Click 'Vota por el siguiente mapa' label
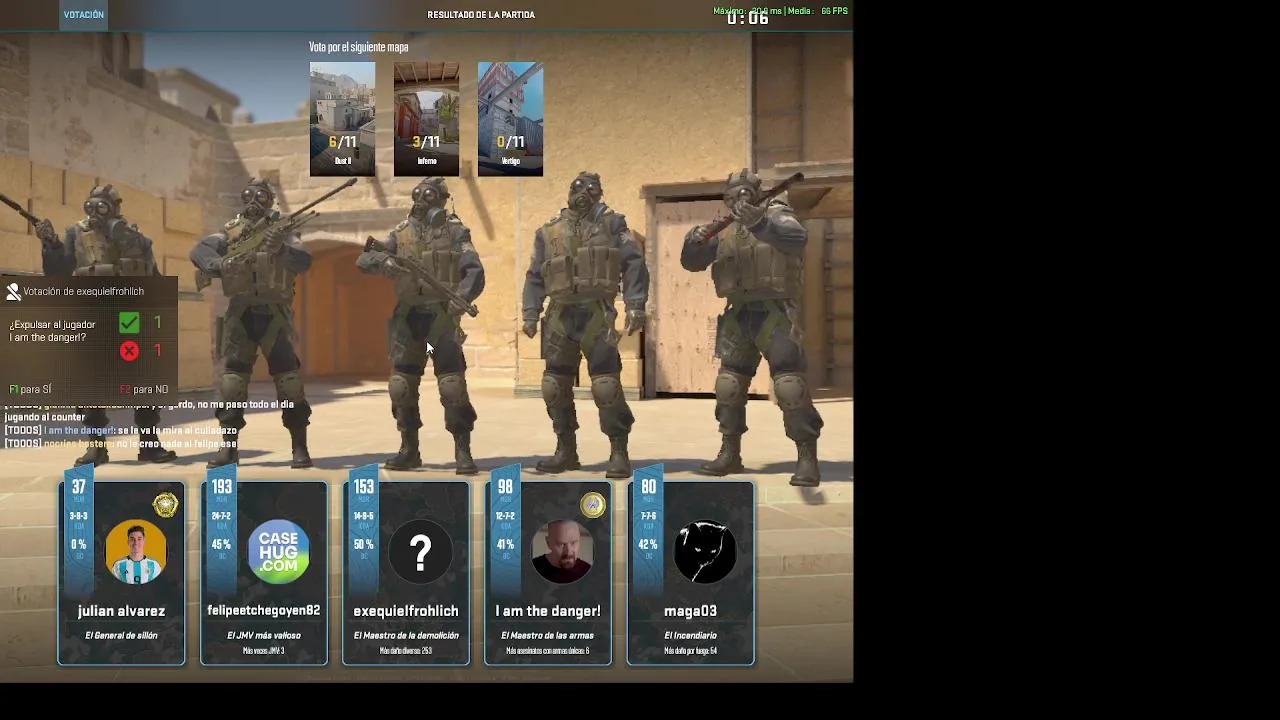The width and height of the screenshot is (1280, 720). pos(358,47)
